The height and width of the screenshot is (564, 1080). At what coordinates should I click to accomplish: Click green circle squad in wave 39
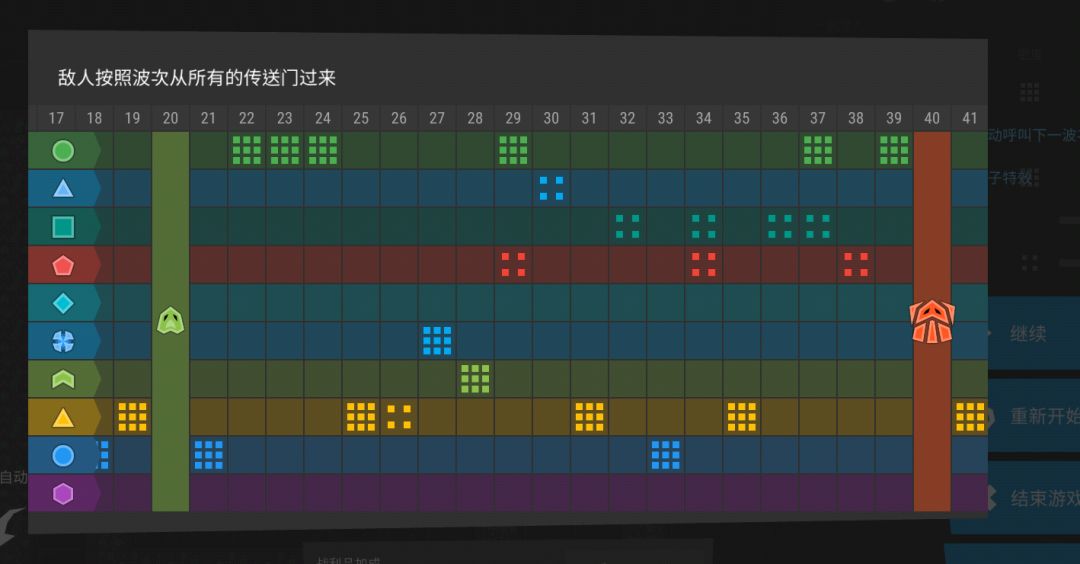coord(894,150)
